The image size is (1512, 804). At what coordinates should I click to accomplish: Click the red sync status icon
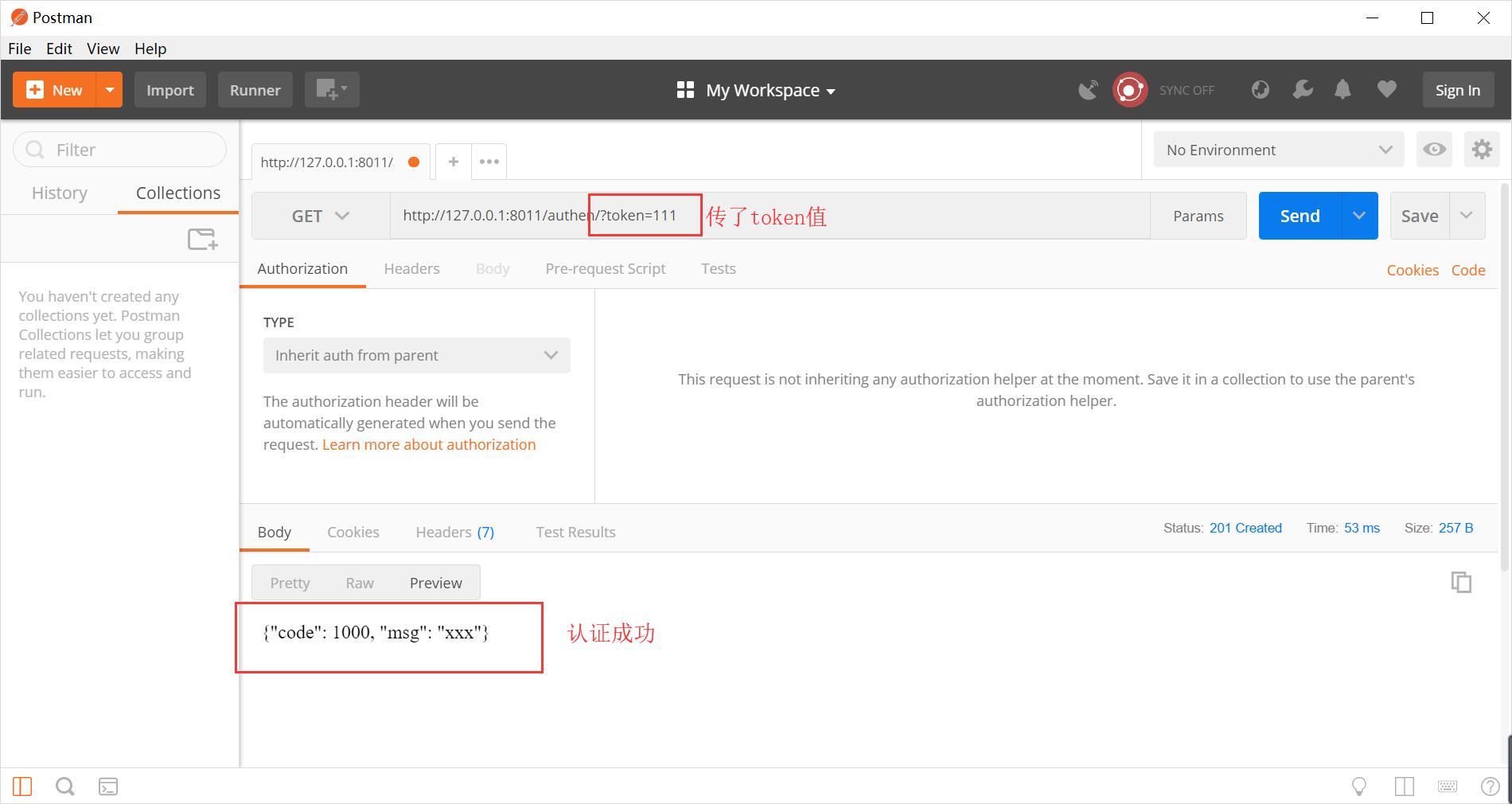(1129, 90)
